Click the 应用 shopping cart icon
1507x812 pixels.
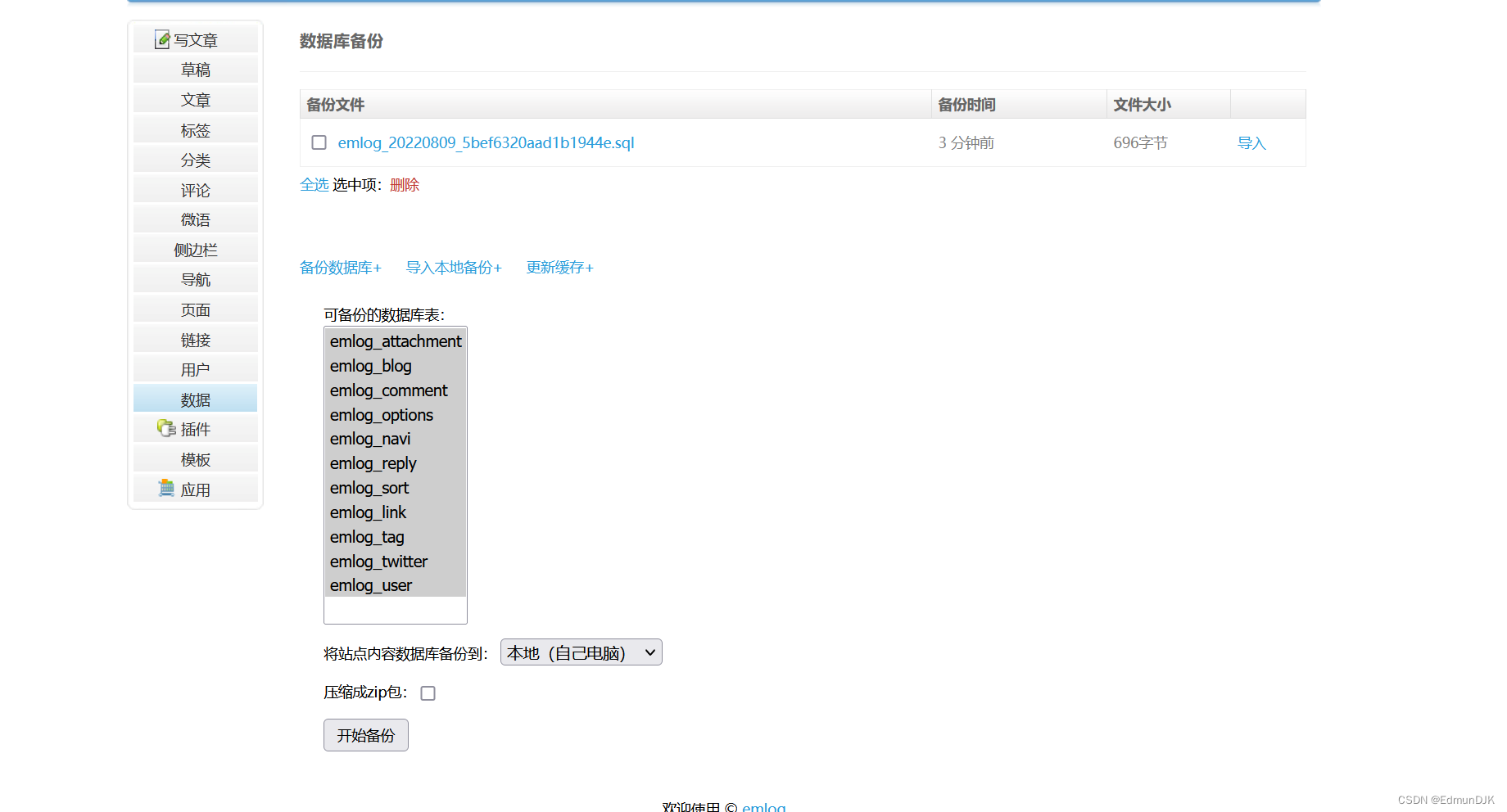click(166, 489)
